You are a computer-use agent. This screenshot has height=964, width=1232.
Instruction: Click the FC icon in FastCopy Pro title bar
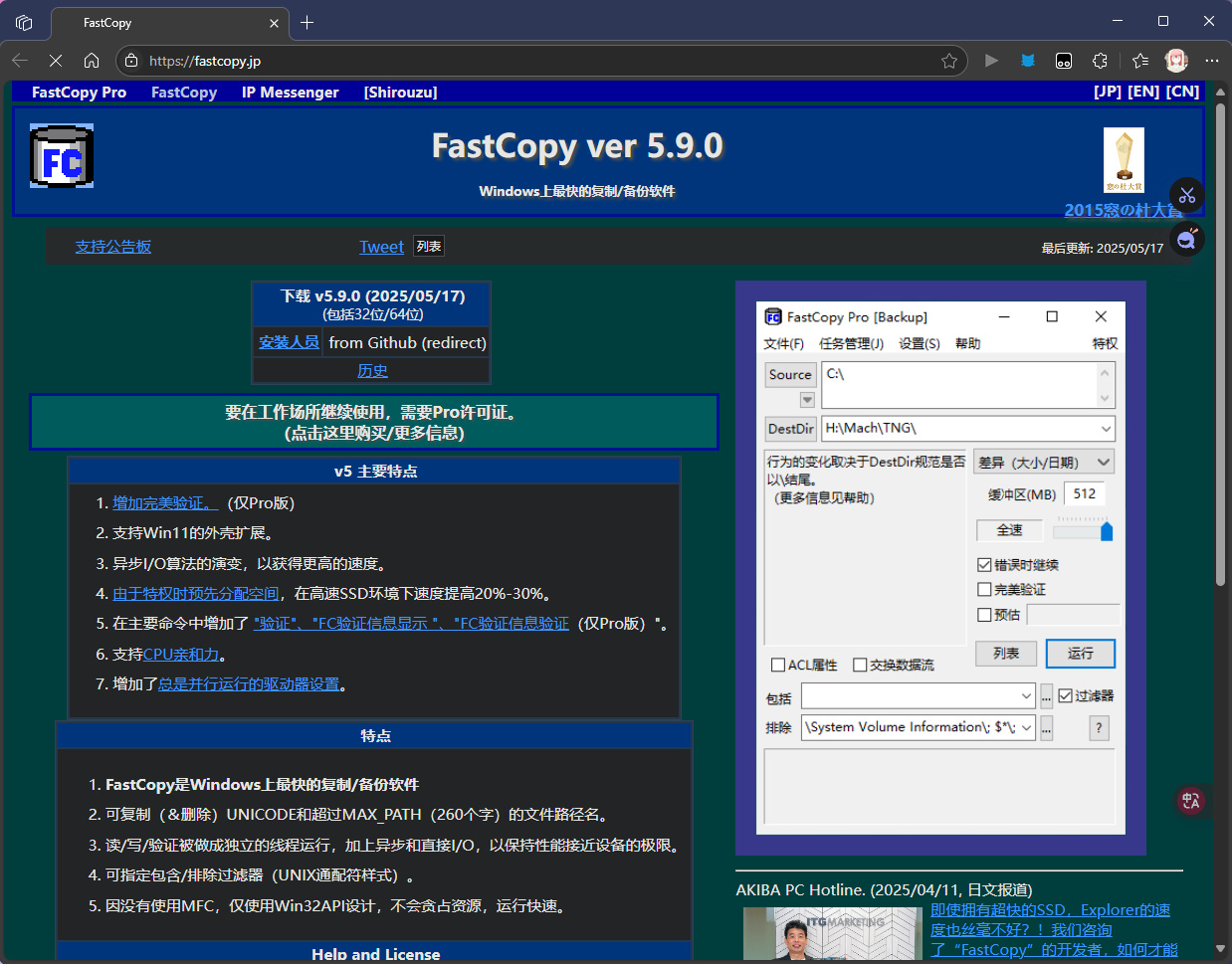773,316
